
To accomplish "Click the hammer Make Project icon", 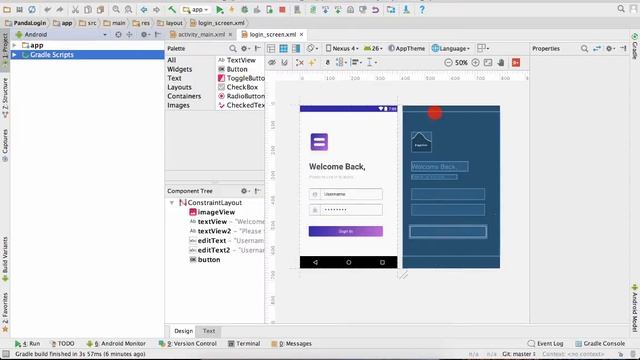I will click(x=172, y=9).
